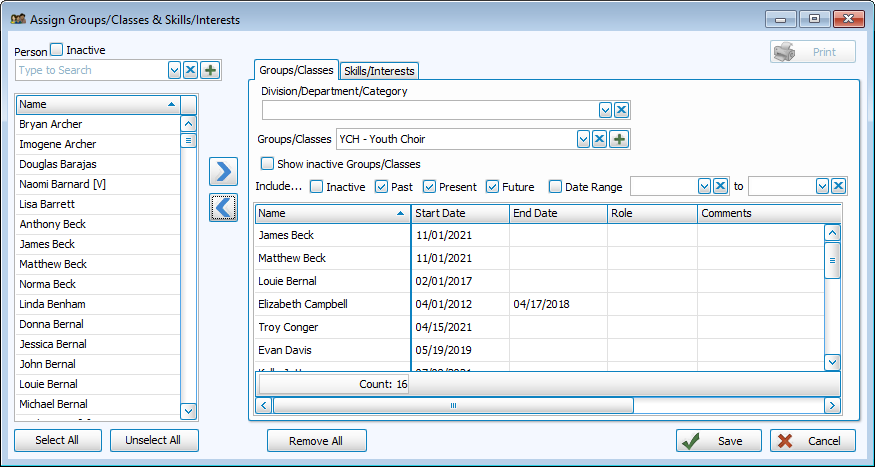Click the left arrow to unassign person
The width and height of the screenshot is (875, 467).
click(224, 206)
